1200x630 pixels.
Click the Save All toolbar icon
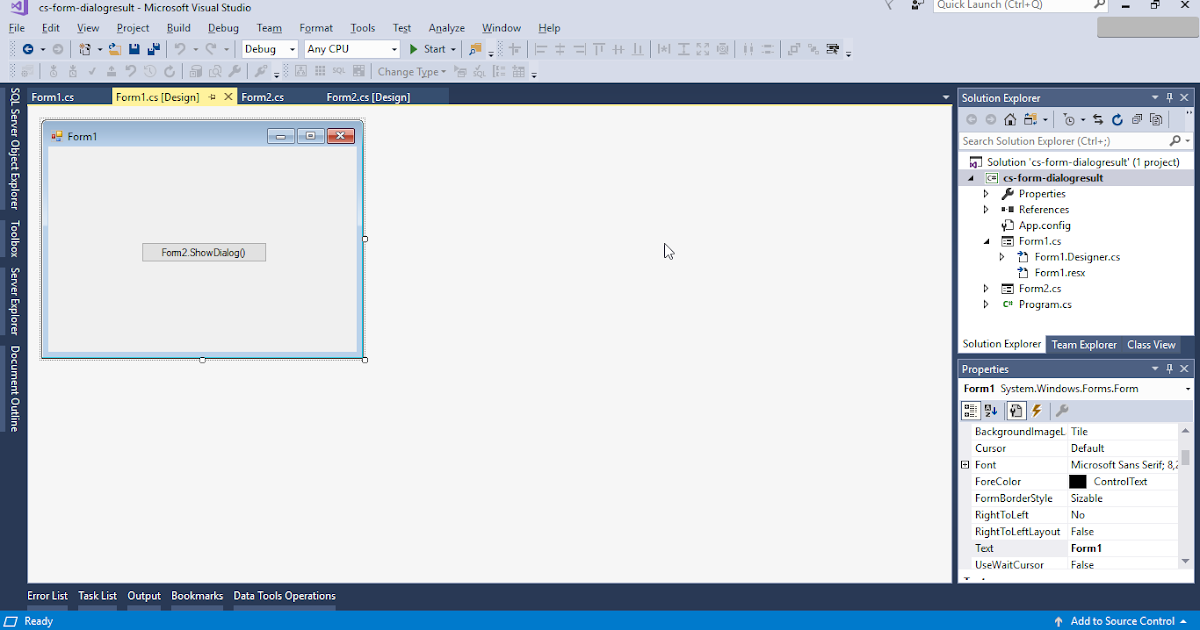(x=152, y=48)
